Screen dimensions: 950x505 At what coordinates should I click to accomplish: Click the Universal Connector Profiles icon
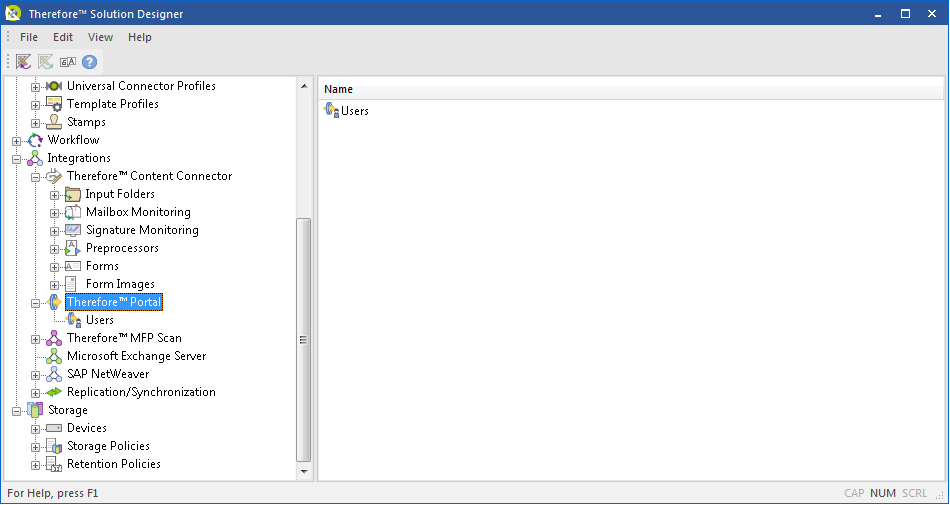(54, 86)
